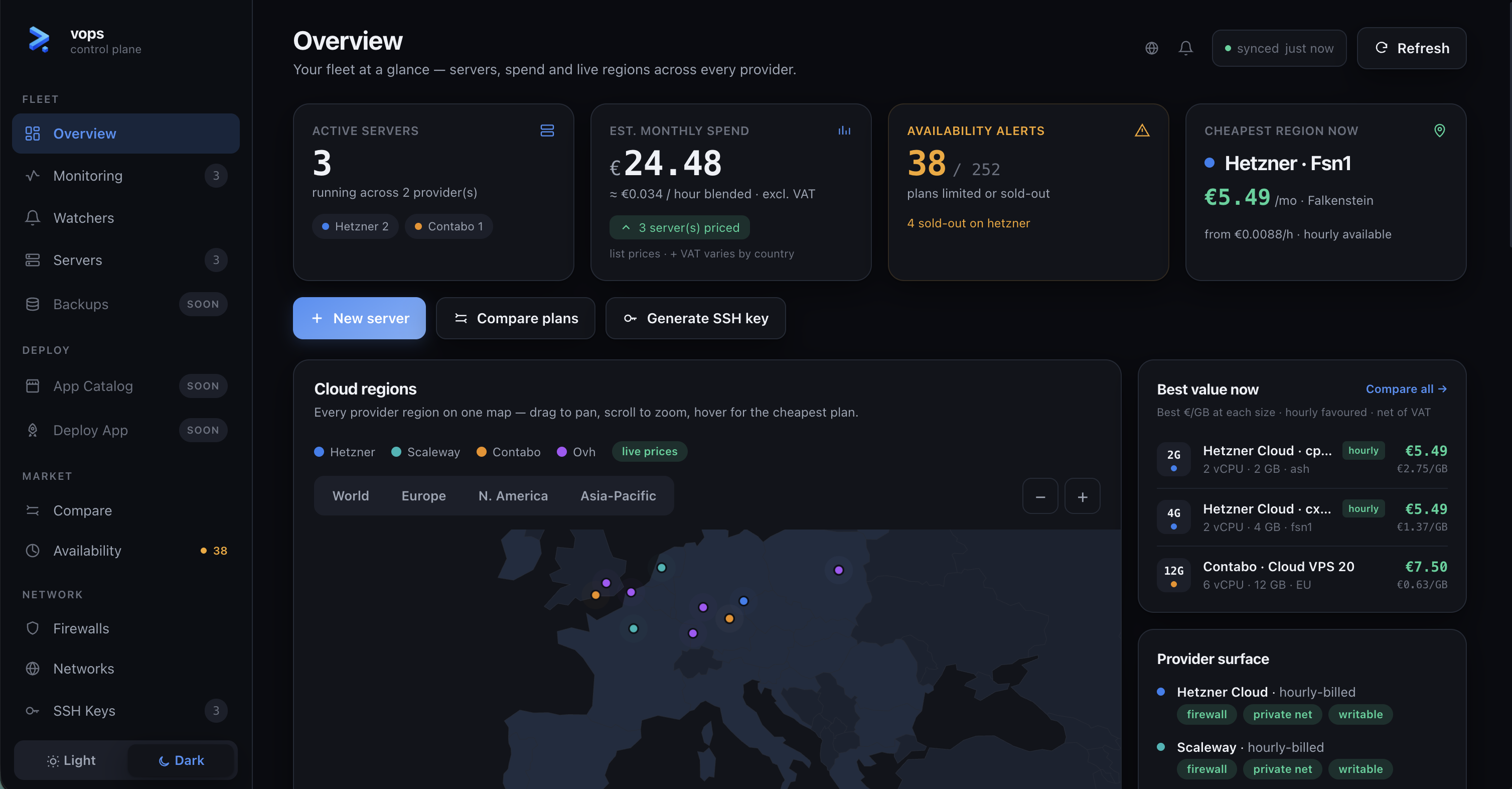Open Monitoring in the sidebar
The image size is (1512, 789).
(125, 176)
